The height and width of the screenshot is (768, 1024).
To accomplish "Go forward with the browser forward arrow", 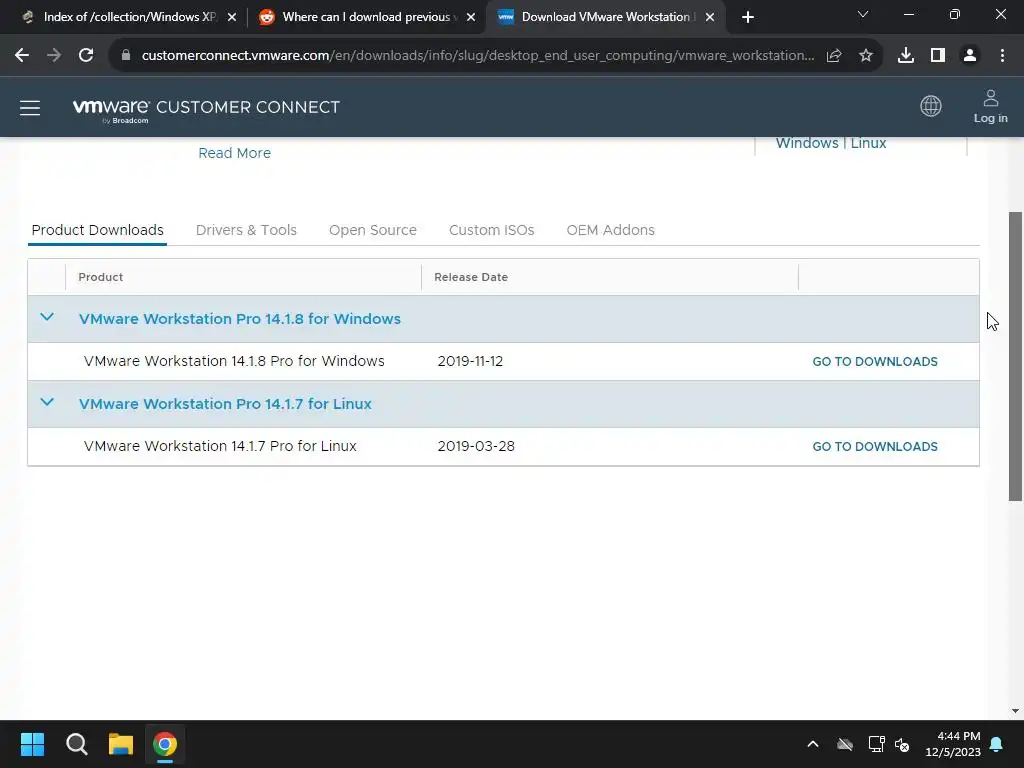I will [54, 56].
